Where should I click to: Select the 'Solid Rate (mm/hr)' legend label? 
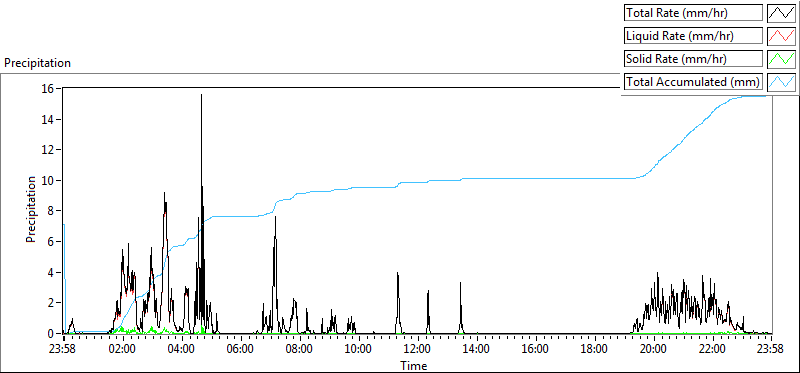[694, 59]
